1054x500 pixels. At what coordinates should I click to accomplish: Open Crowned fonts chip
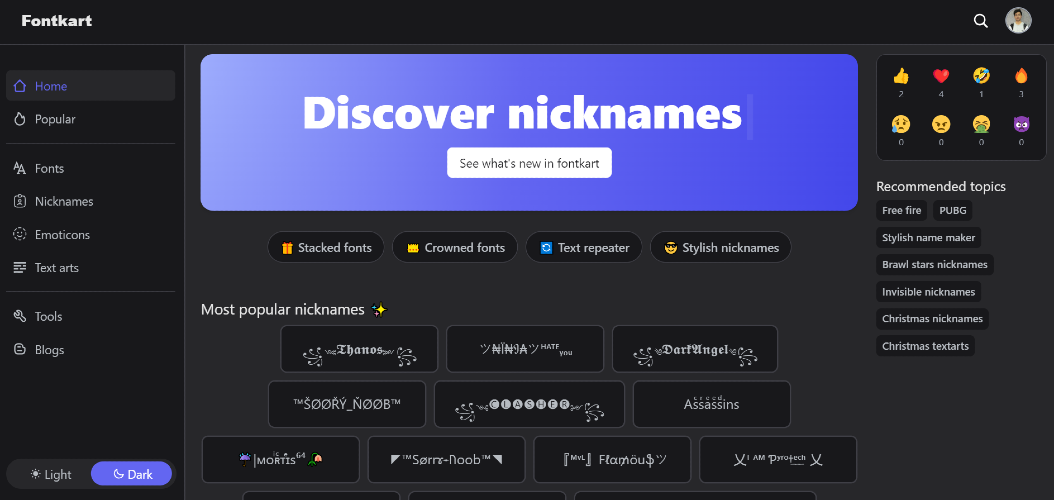[454, 247]
